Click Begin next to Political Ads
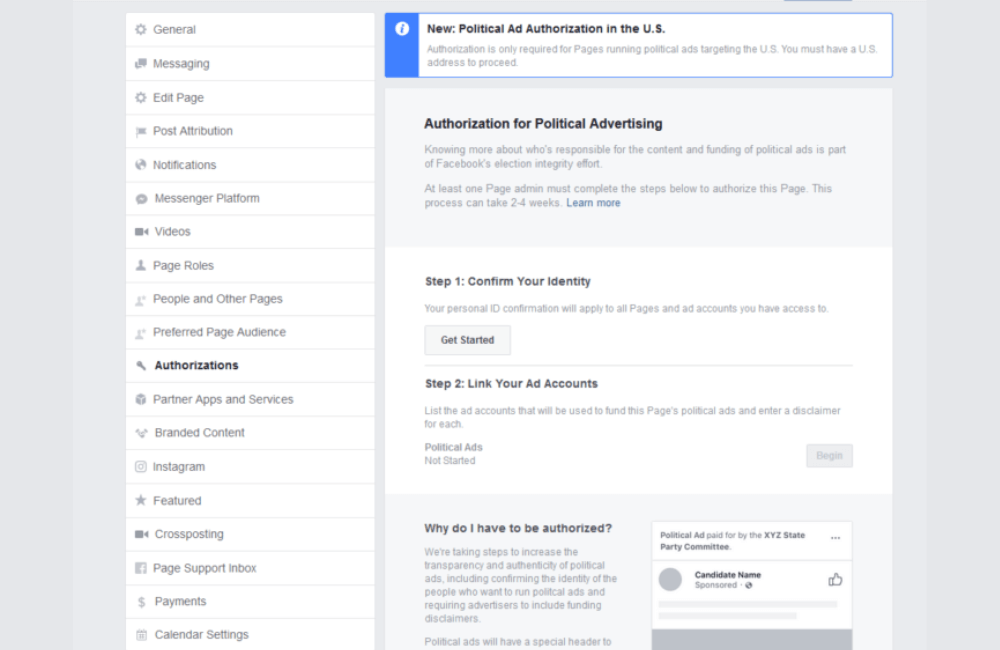The height and width of the screenshot is (650, 1000). click(829, 455)
